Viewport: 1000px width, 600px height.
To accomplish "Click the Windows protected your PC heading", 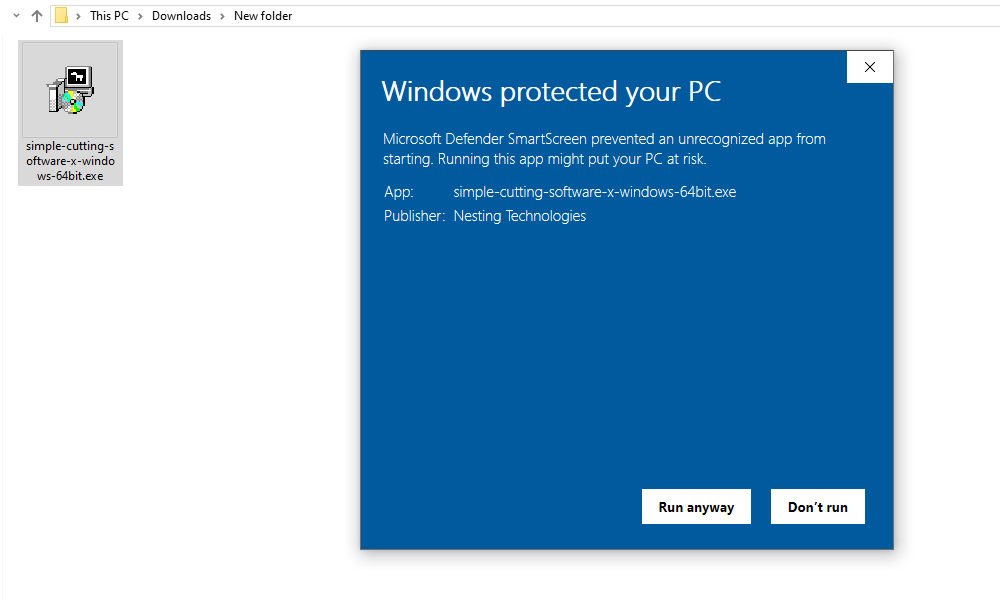I will click(551, 92).
